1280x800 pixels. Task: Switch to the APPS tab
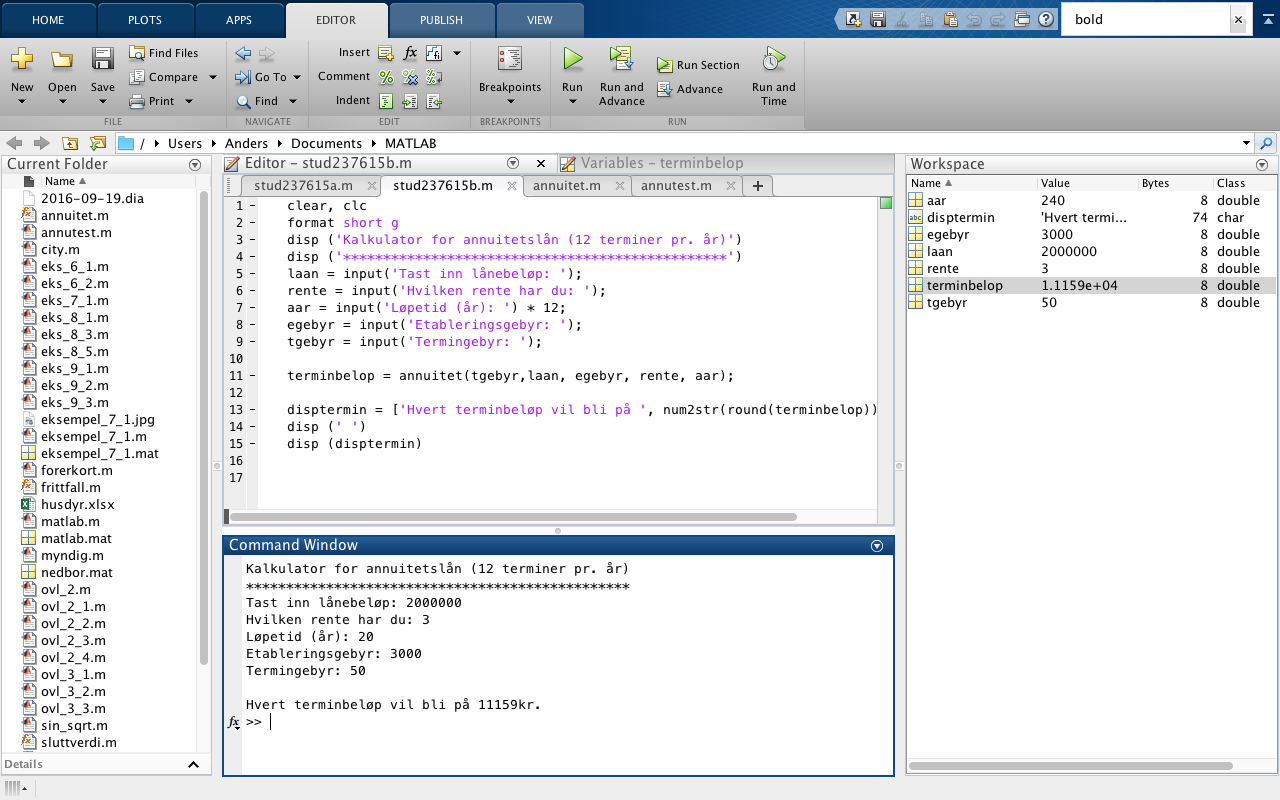(x=239, y=19)
